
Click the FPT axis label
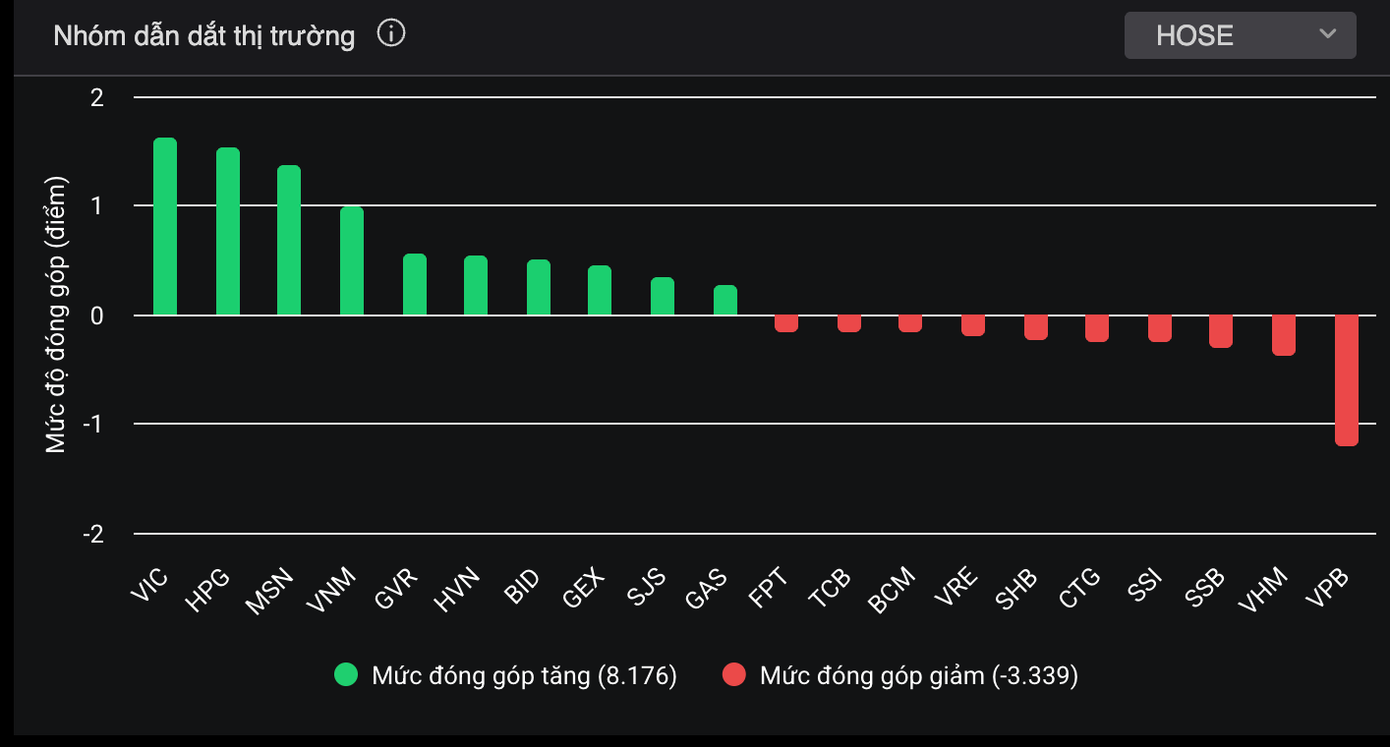(x=768, y=590)
